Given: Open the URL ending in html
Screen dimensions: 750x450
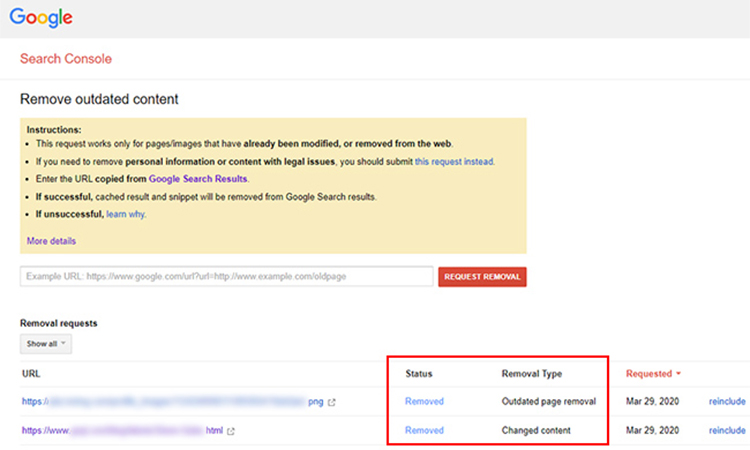Looking at the screenshot, I should tap(120, 431).
